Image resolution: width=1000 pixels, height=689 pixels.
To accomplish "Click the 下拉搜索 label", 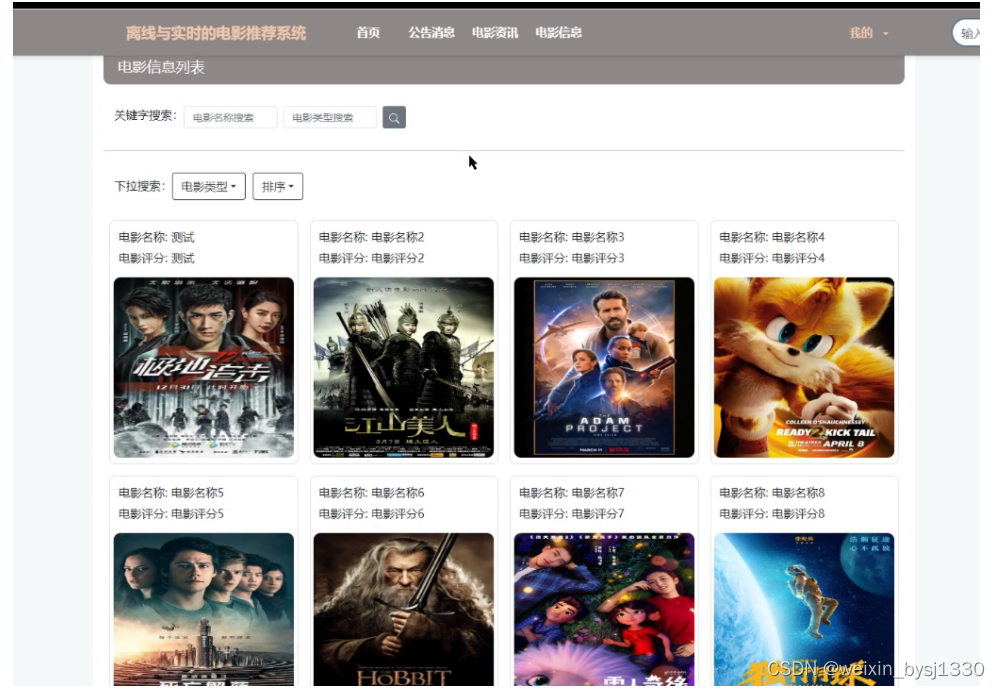I will 140,186.
